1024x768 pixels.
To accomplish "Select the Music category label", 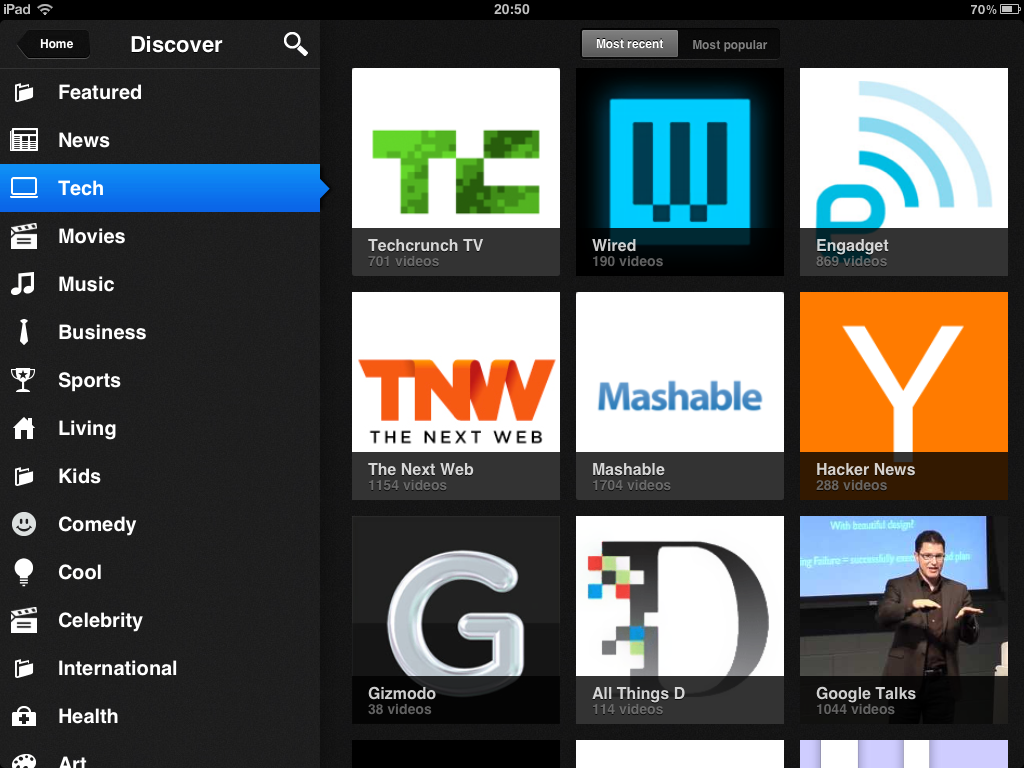I will tap(86, 284).
